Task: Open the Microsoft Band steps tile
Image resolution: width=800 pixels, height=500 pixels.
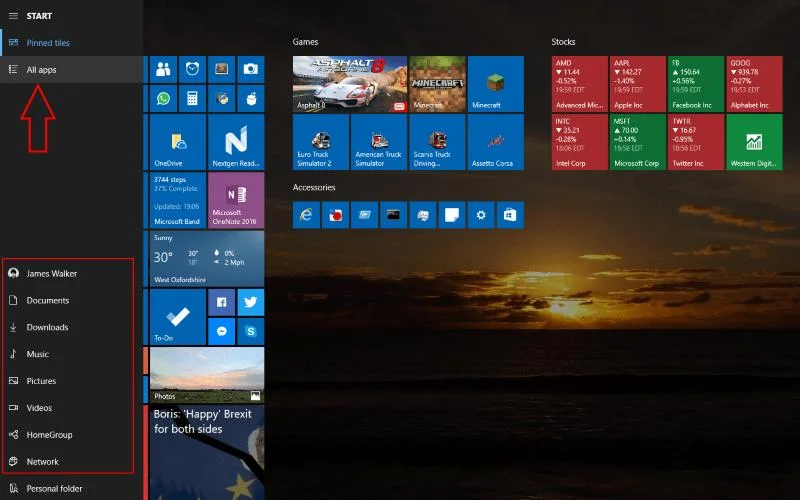Action: click(178, 200)
